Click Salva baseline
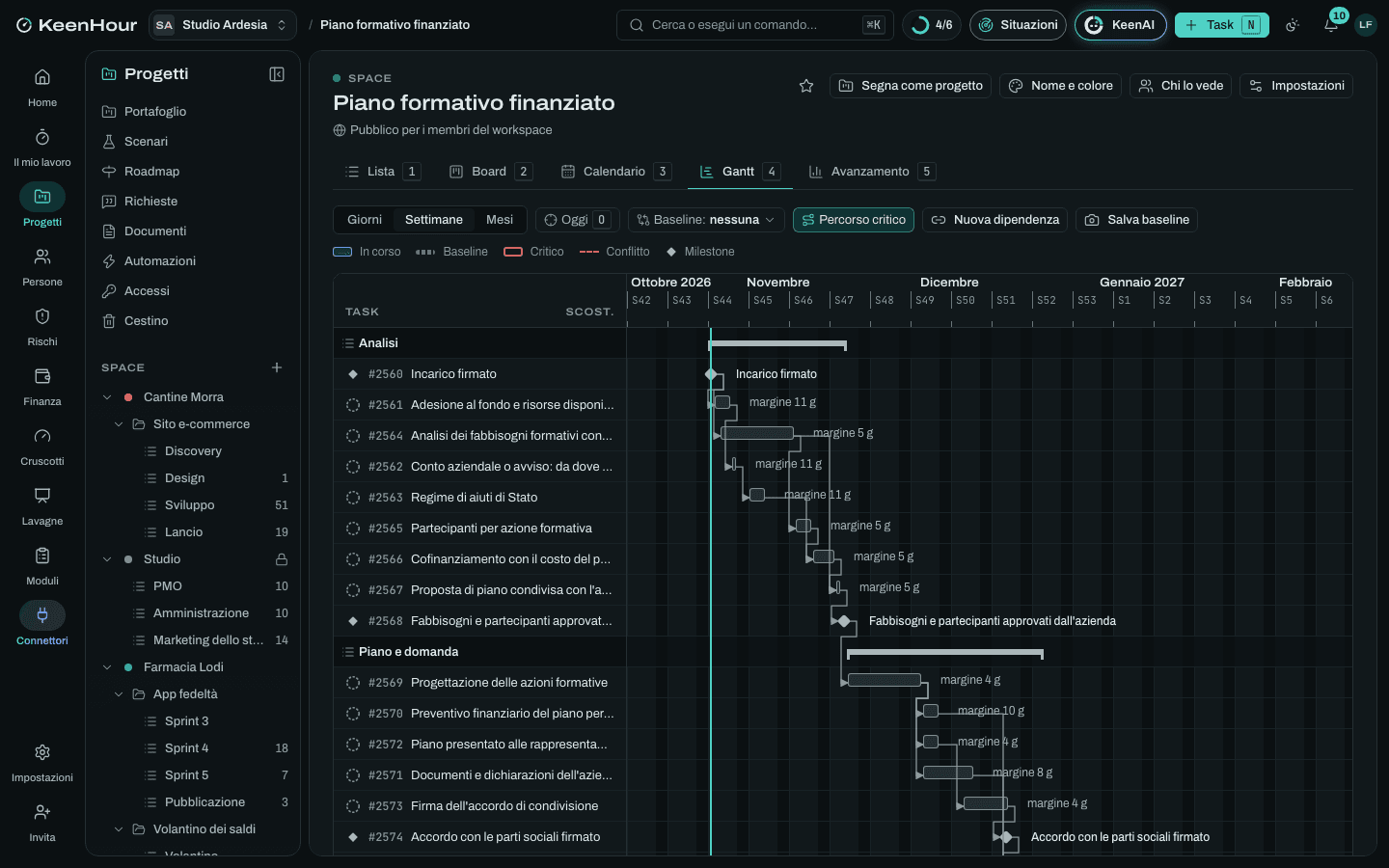Image resolution: width=1389 pixels, height=868 pixels. click(x=1137, y=220)
